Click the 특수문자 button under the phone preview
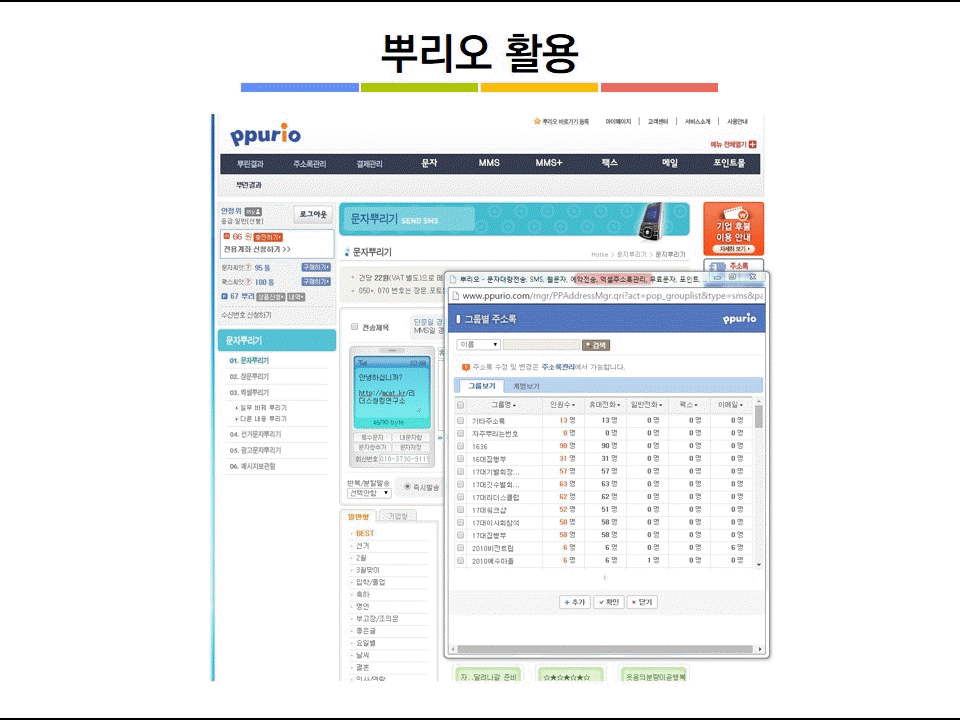The image size is (960, 720). 372,437
